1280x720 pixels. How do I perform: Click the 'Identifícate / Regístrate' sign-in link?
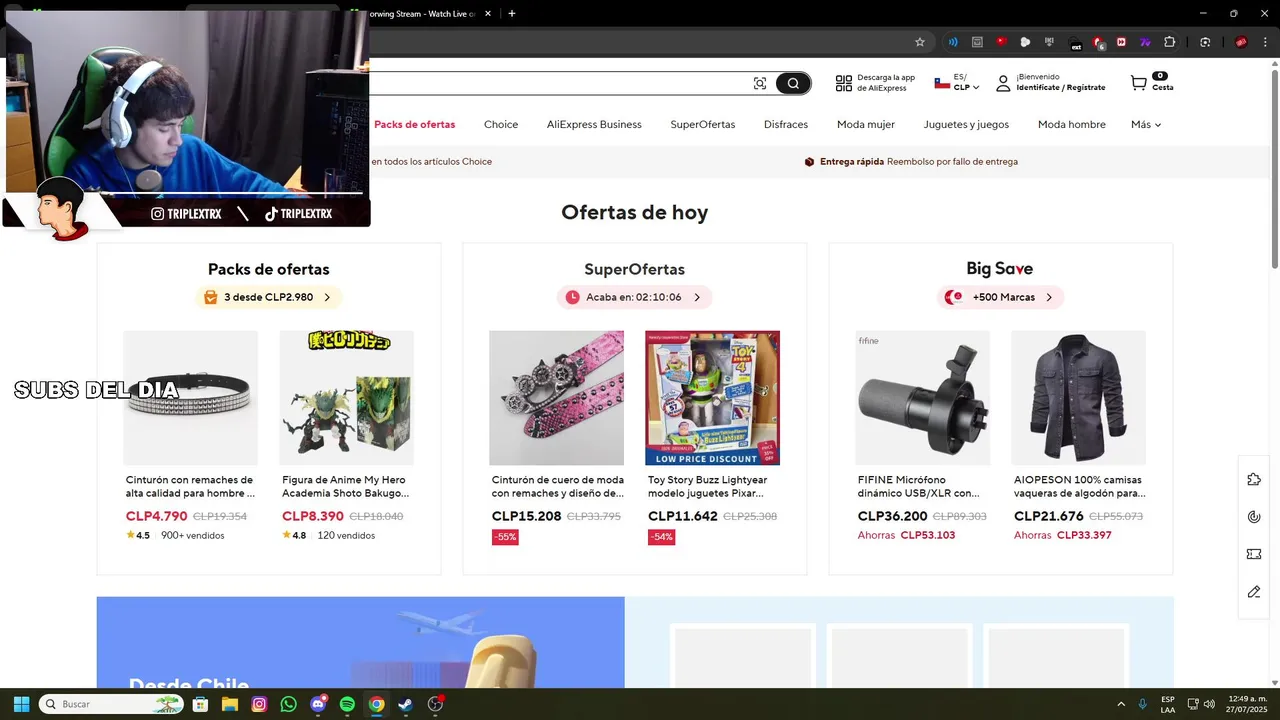(x=1061, y=88)
